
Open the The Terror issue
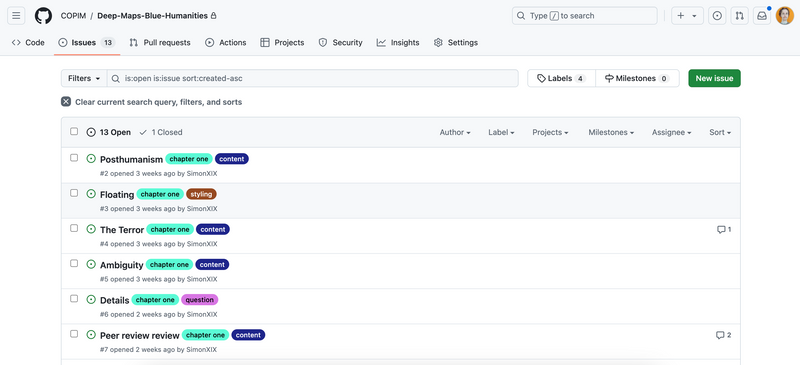(122, 230)
